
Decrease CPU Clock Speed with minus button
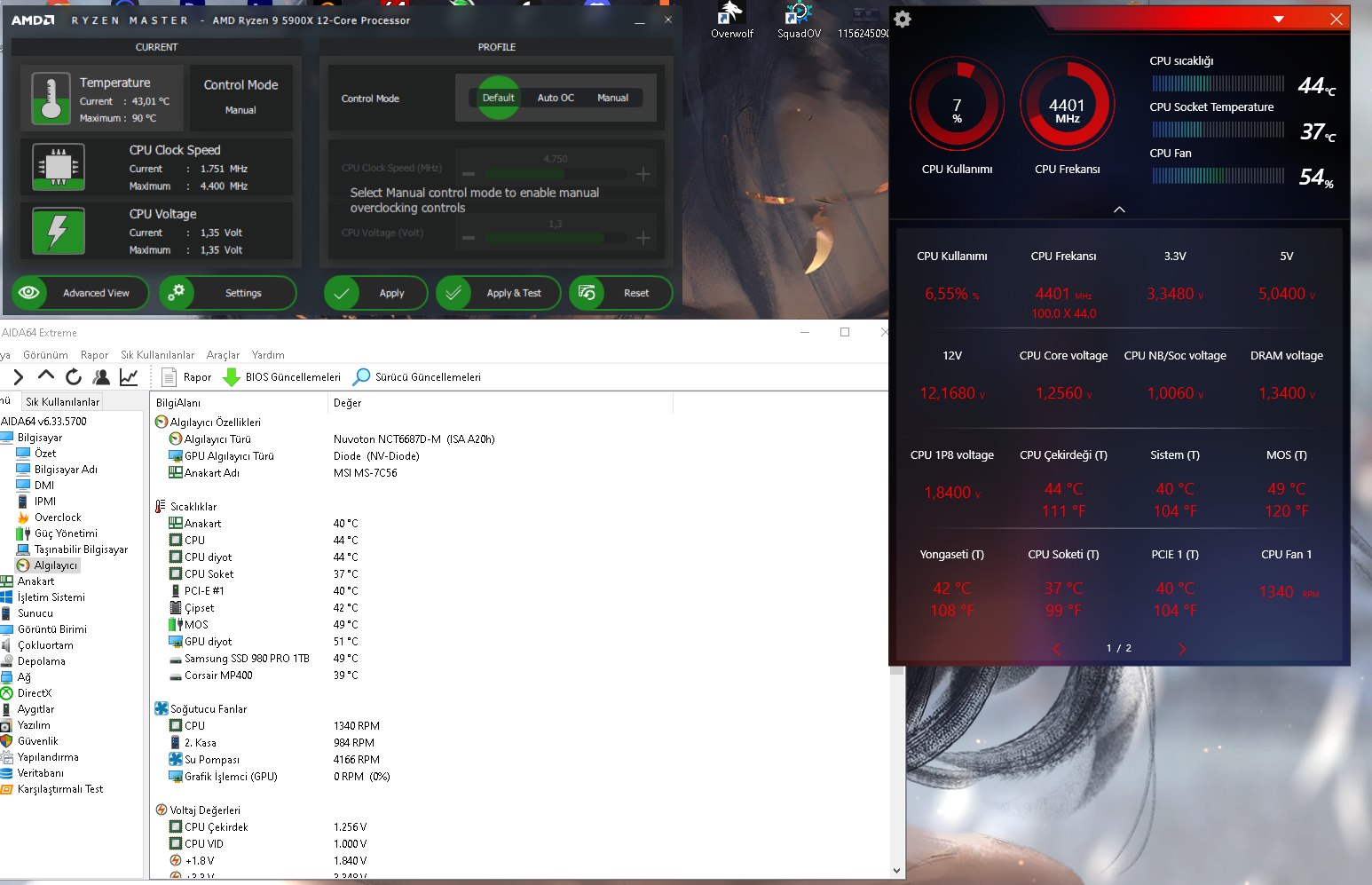tap(469, 174)
